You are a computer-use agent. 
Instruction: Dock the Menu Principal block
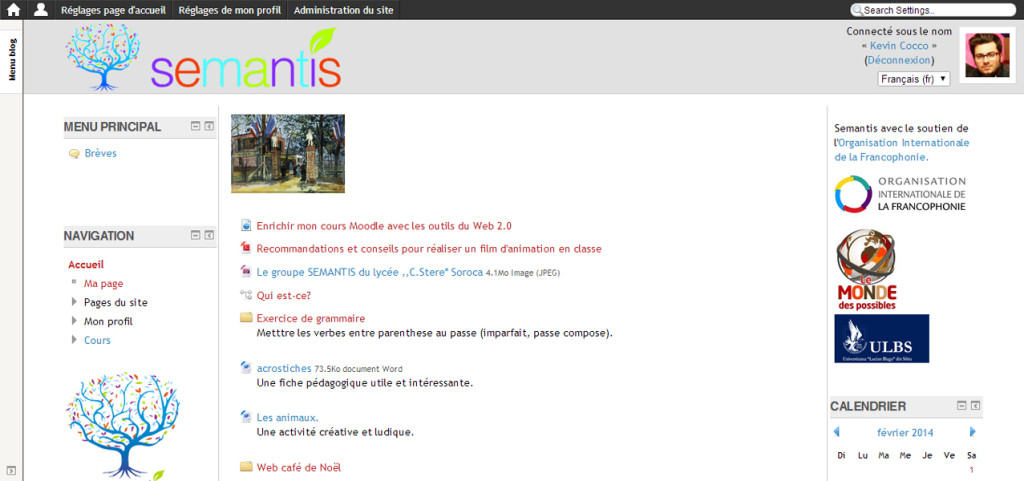tap(209, 127)
